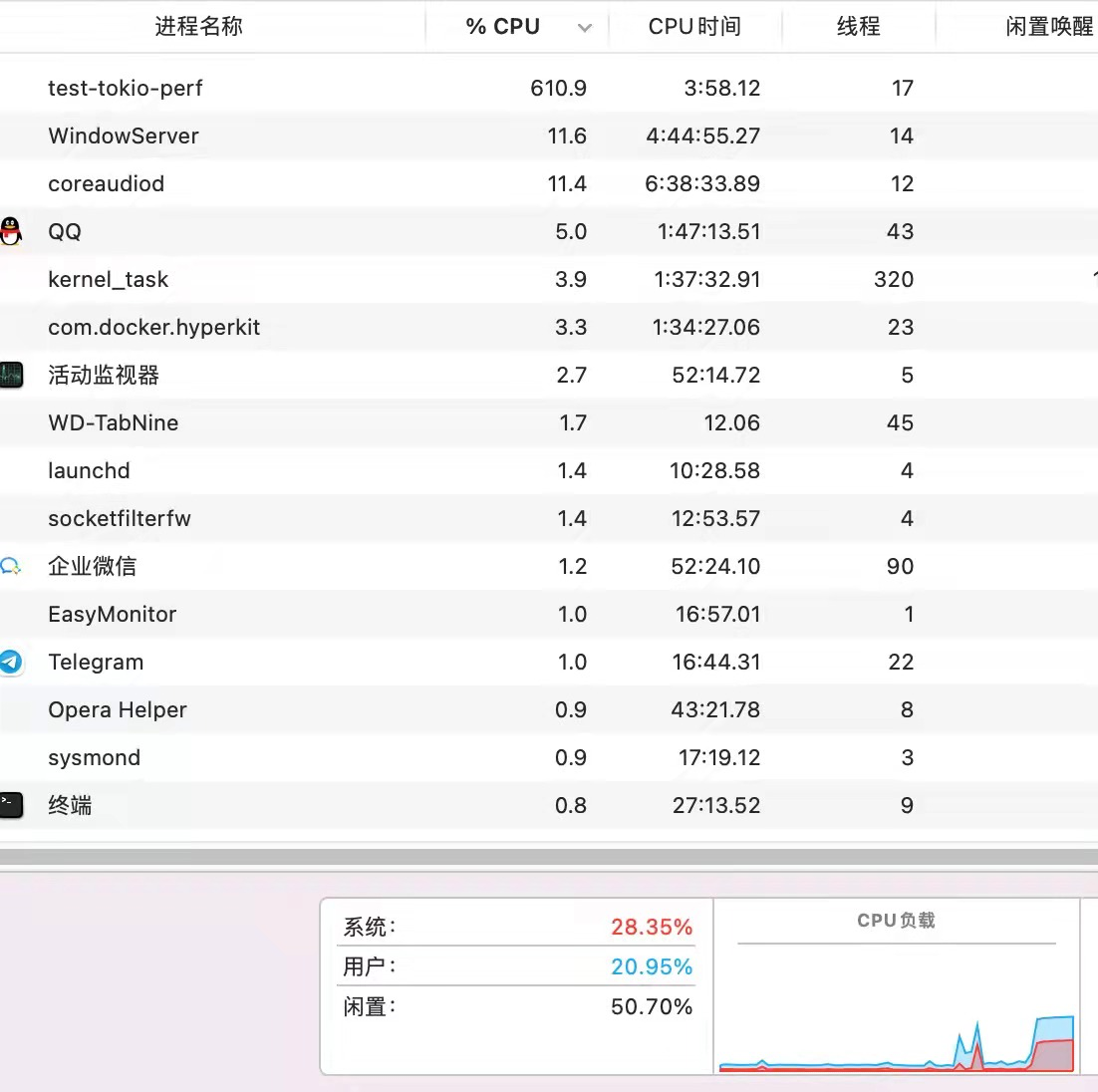Sort by % CPU column header

pyautogui.click(x=503, y=27)
